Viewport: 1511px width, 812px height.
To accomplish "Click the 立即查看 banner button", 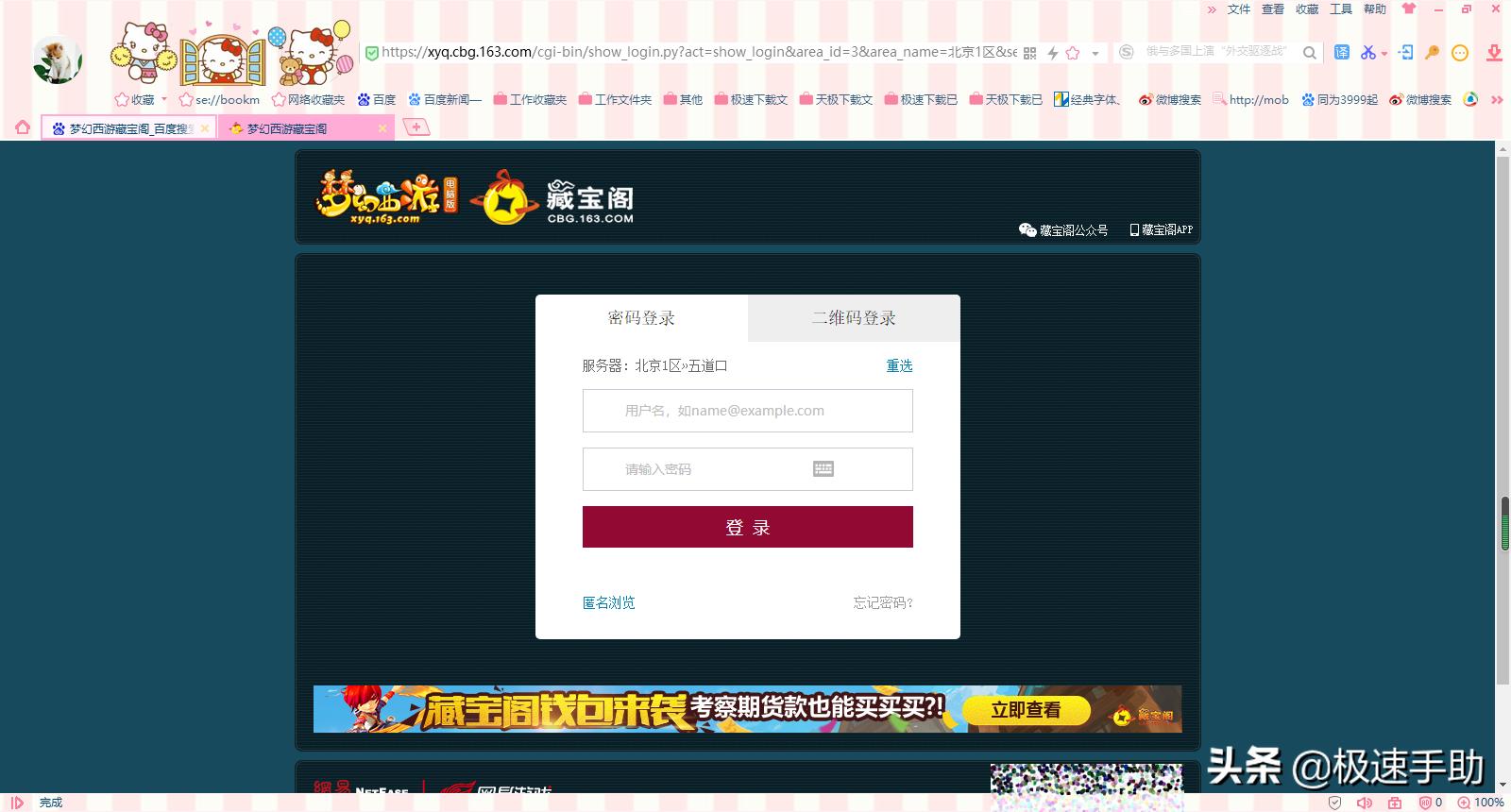I will (1027, 710).
